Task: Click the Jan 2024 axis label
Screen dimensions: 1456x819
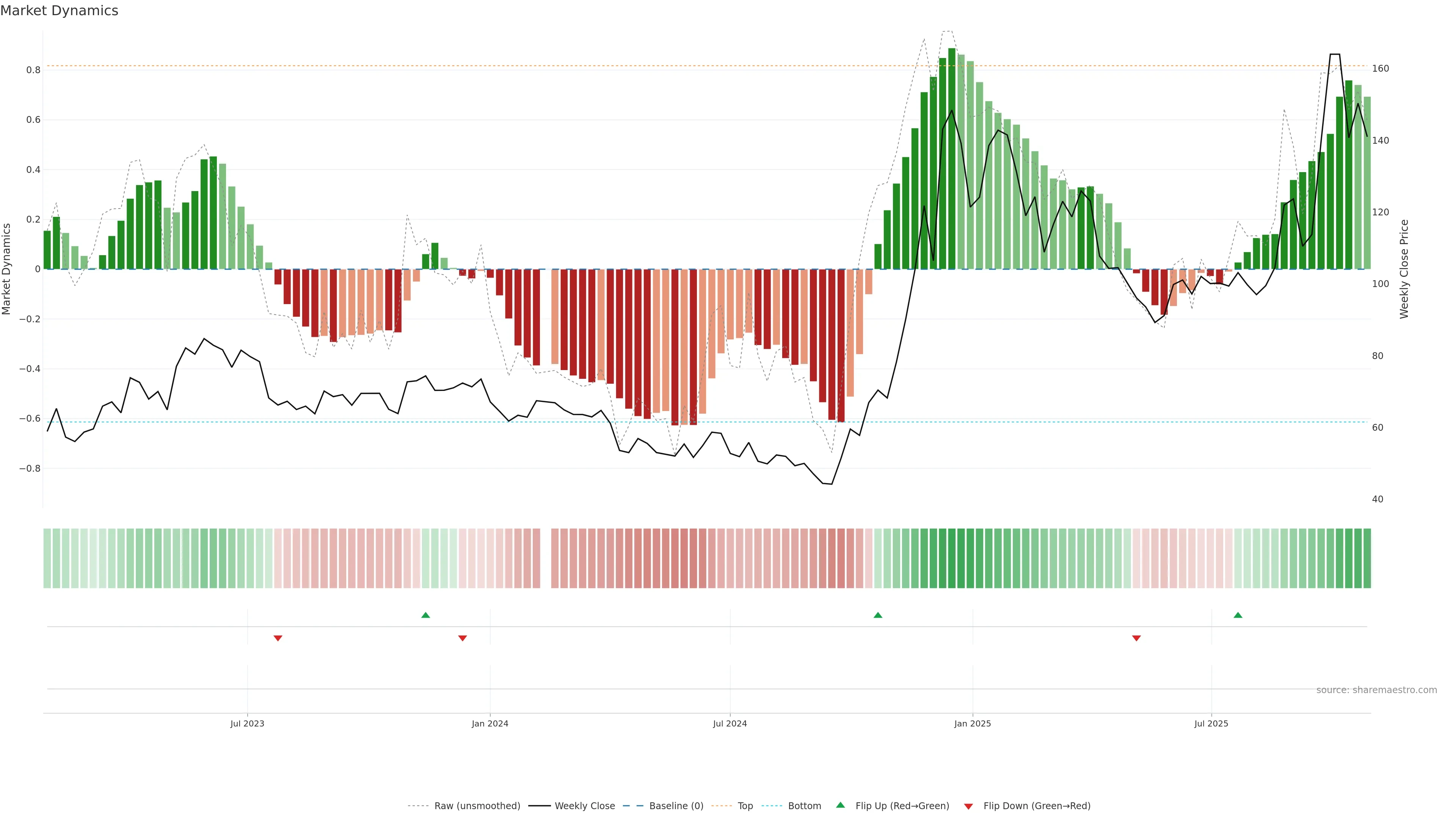Action: tap(490, 723)
